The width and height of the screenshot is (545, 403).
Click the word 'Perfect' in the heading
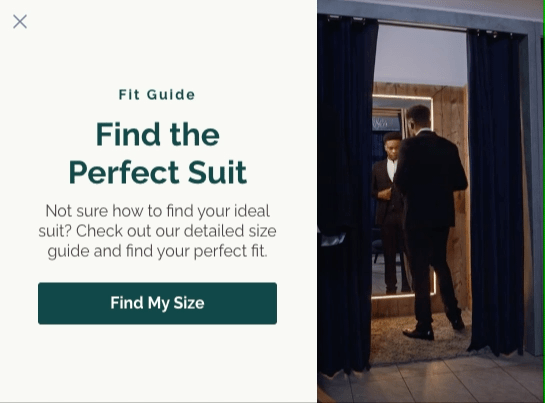(124, 172)
